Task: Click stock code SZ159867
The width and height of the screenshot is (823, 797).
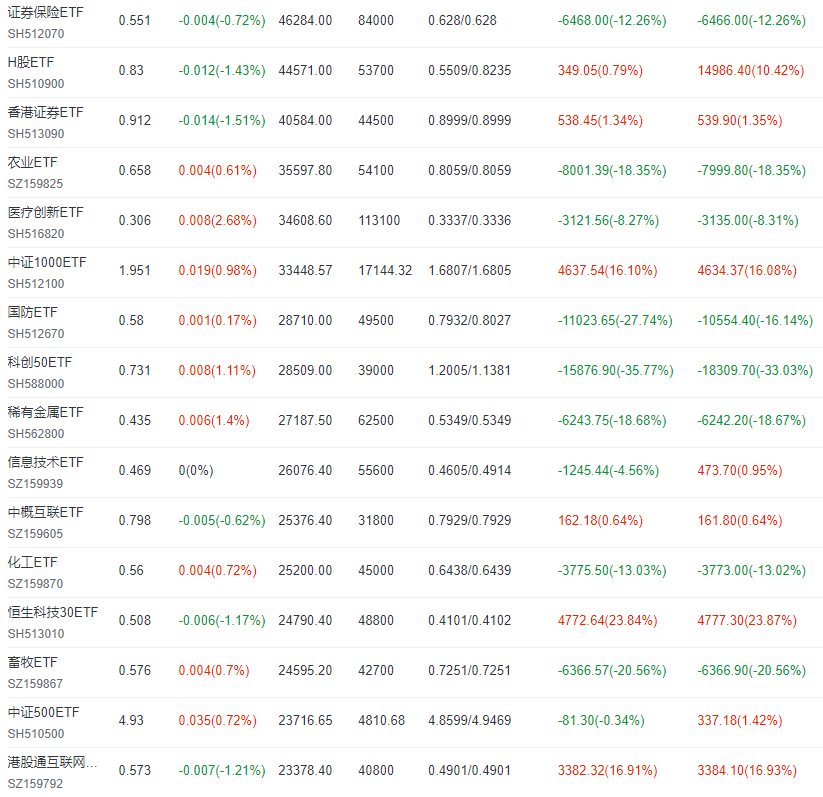Action: click(36, 684)
